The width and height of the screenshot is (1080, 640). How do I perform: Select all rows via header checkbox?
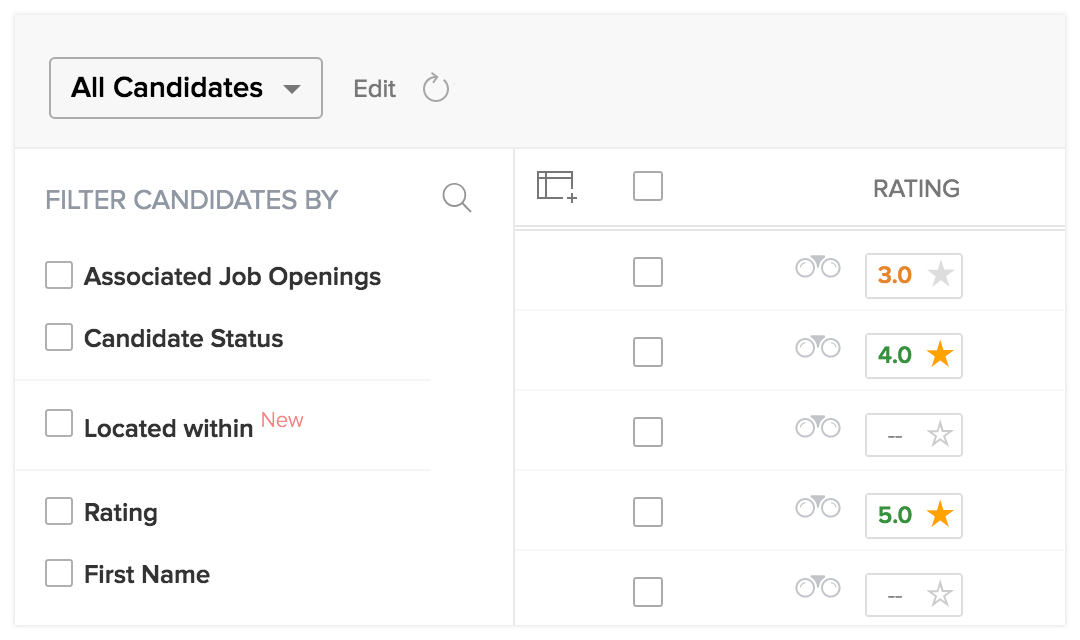648,186
